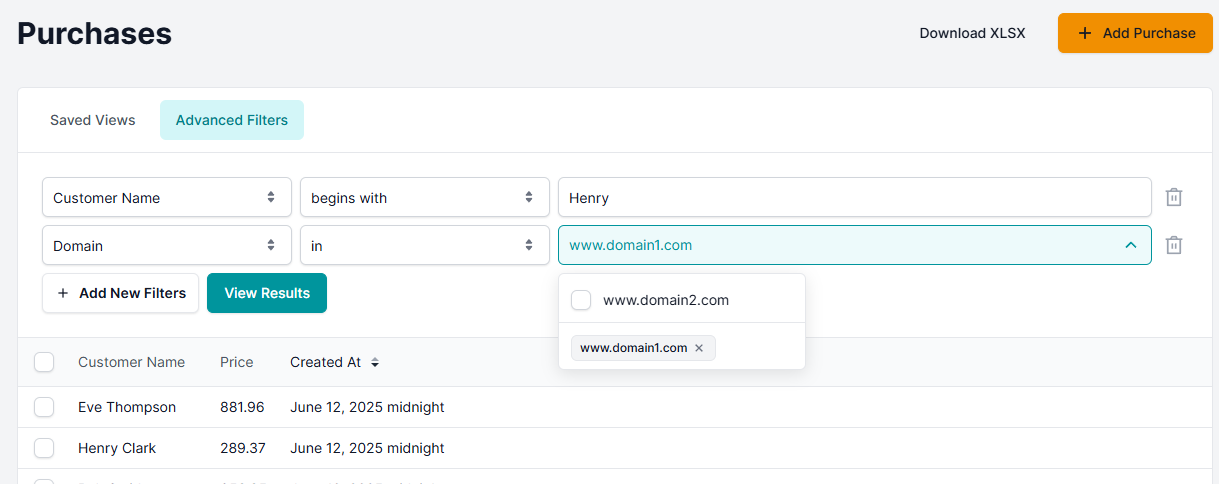Viewport: 1219px width, 484px height.
Task: Click the Created At column header
Action: (x=326, y=362)
